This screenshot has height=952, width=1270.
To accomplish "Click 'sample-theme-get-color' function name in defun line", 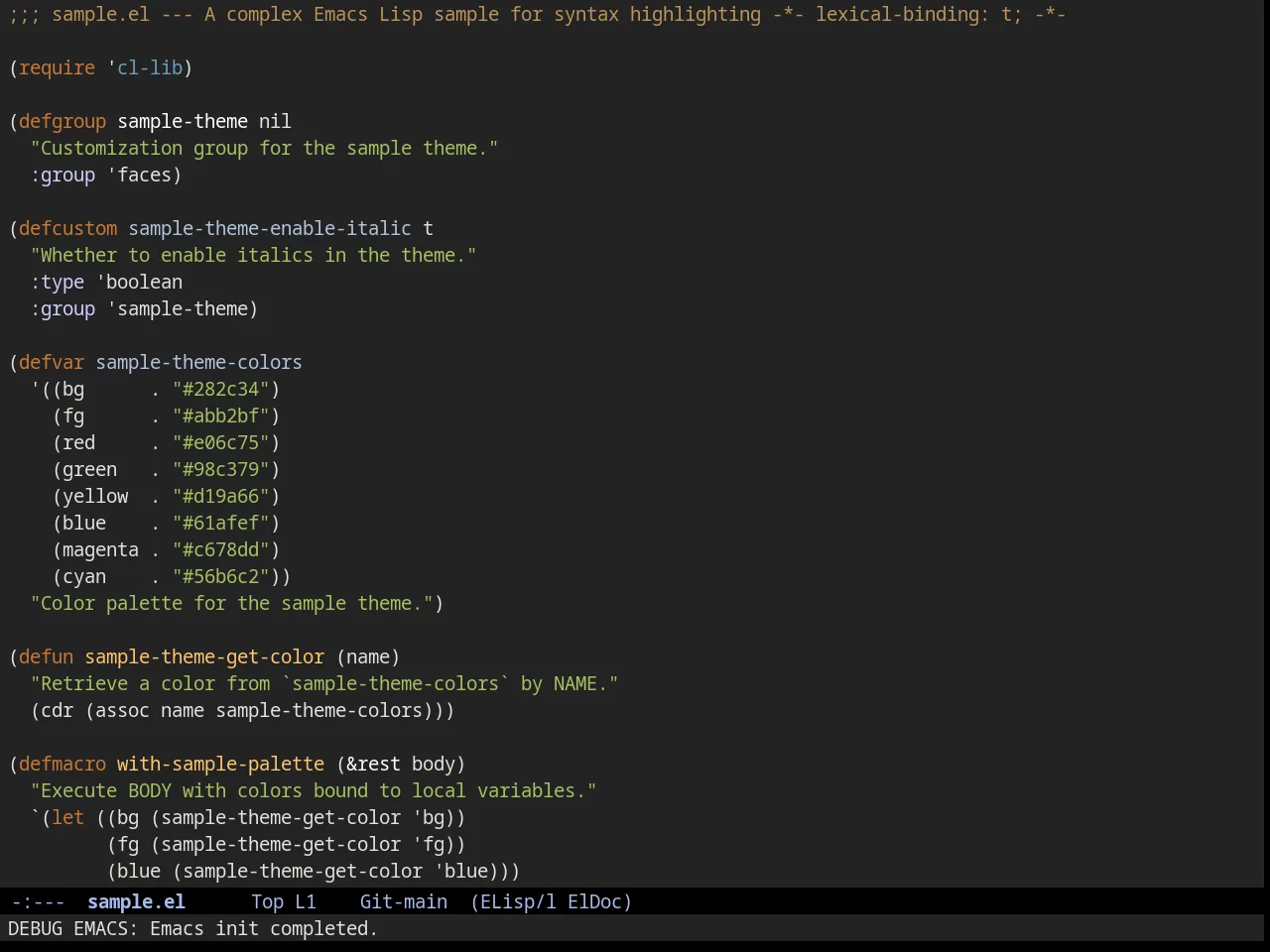I will click(204, 656).
